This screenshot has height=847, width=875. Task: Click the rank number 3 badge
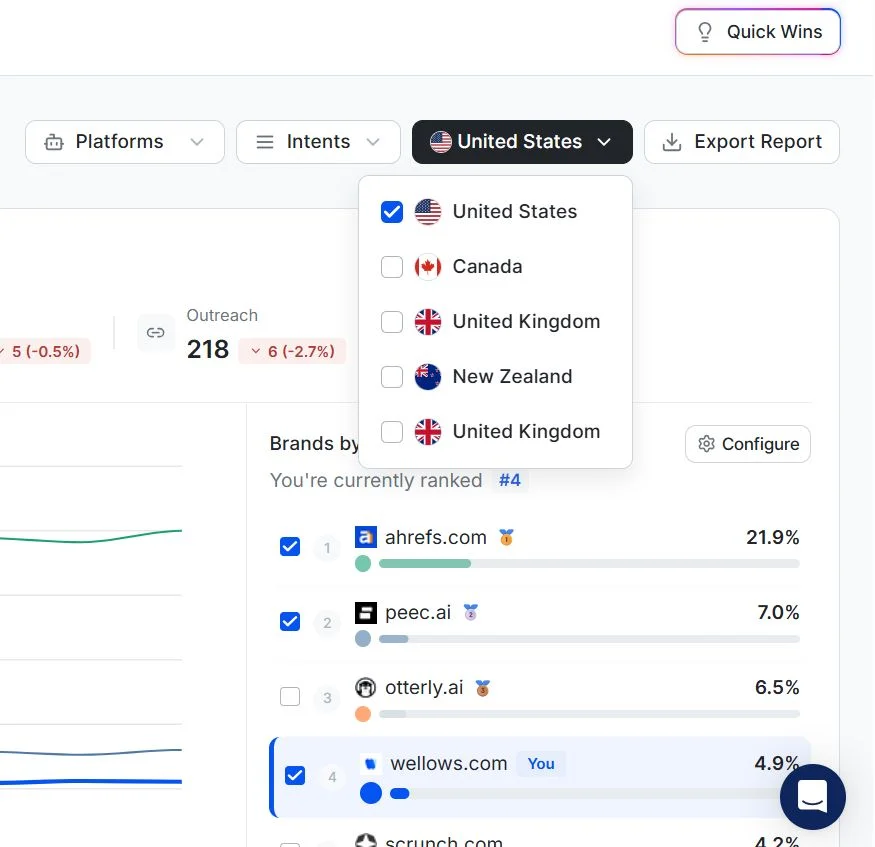pyautogui.click(x=327, y=697)
